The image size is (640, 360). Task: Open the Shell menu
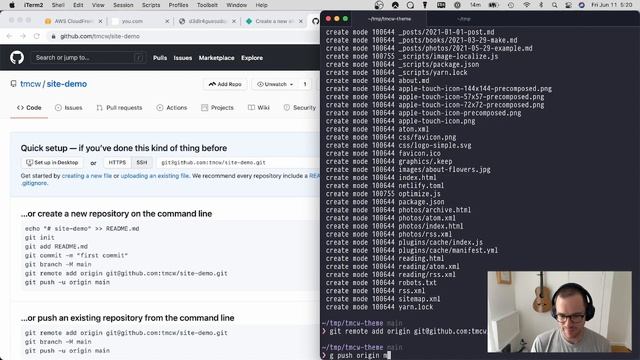(58, 5)
